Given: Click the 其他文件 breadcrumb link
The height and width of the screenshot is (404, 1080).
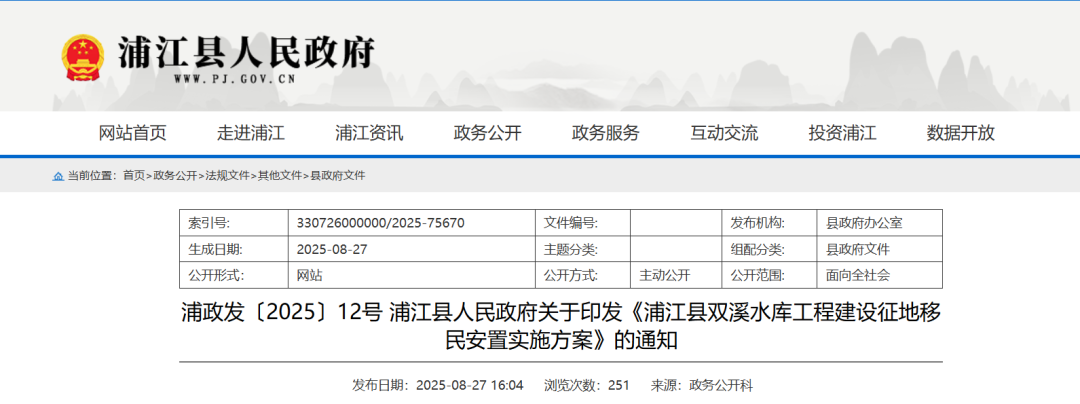Looking at the screenshot, I should point(279,176).
